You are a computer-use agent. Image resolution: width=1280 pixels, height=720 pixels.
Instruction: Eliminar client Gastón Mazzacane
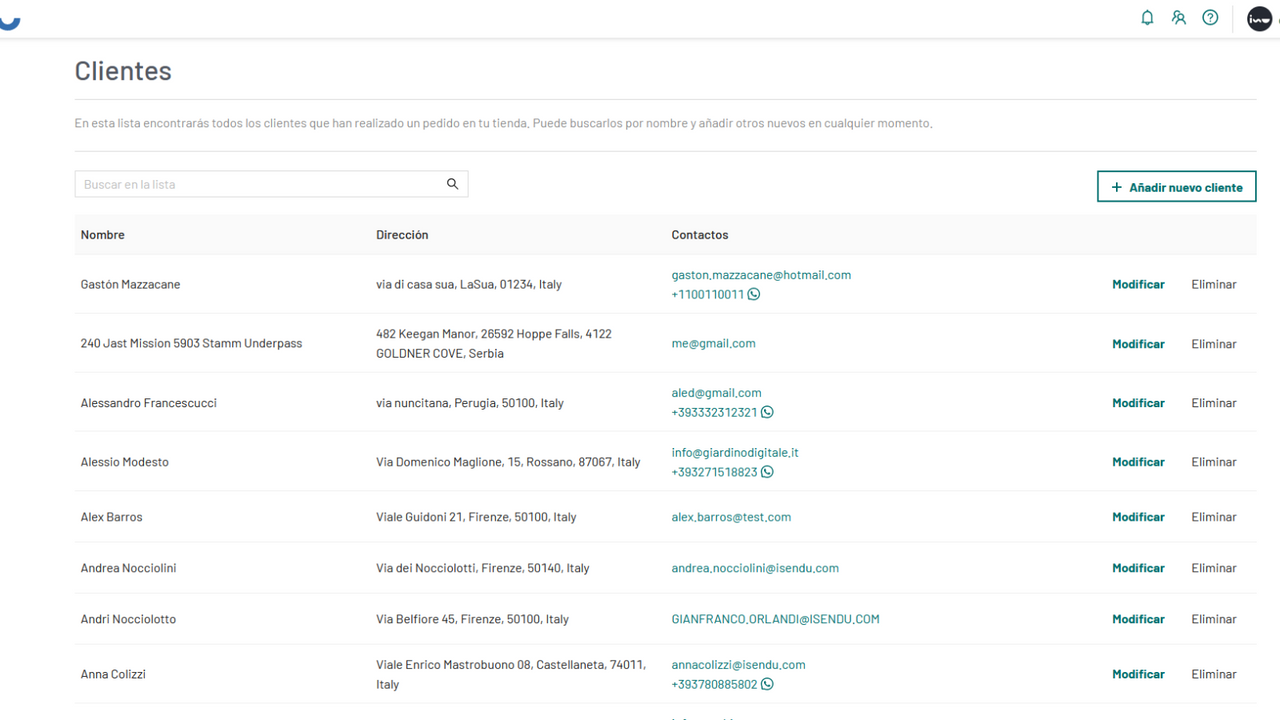coord(1214,284)
